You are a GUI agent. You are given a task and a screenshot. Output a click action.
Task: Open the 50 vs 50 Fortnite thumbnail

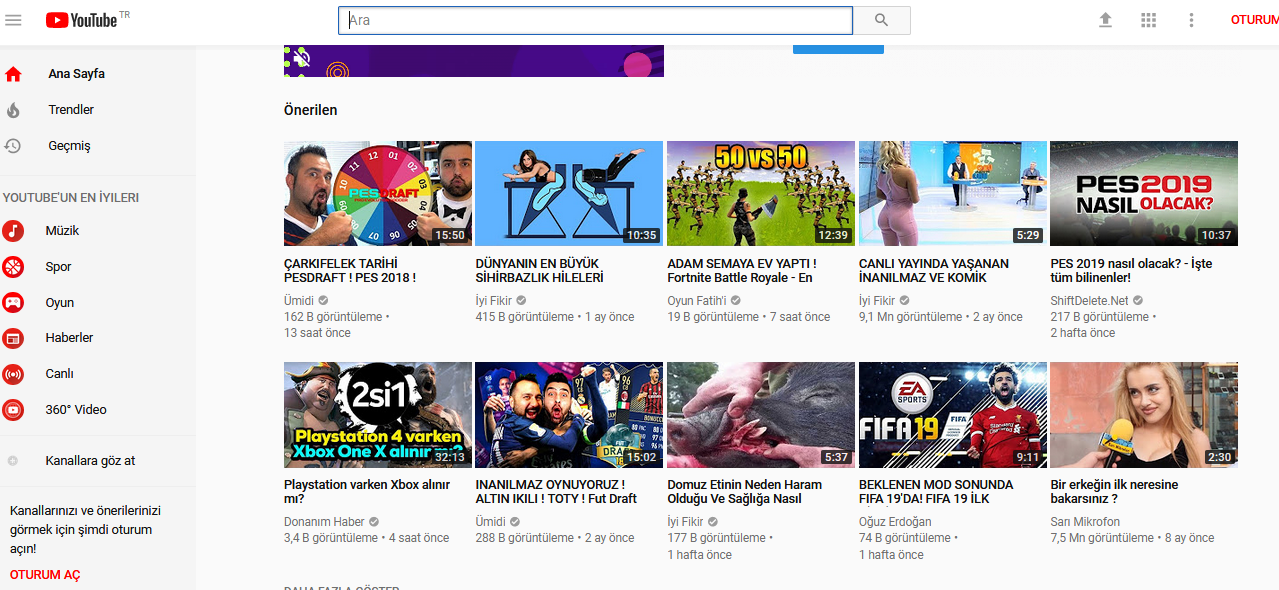pyautogui.click(x=761, y=193)
